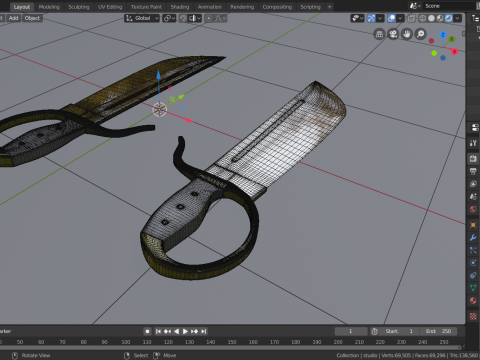Open the Add menu in viewport header
This screenshot has height=360, width=480.
click(x=13, y=18)
